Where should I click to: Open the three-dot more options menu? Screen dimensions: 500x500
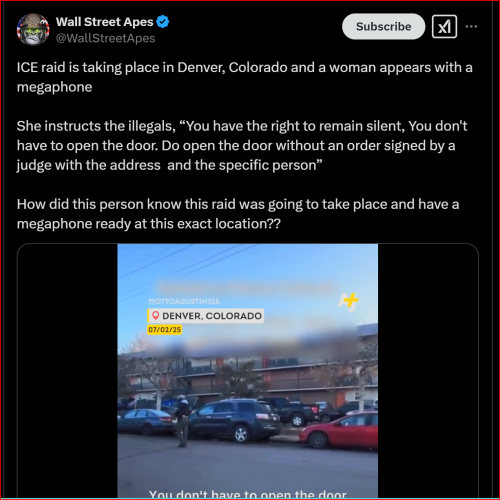pyautogui.click(x=471, y=26)
